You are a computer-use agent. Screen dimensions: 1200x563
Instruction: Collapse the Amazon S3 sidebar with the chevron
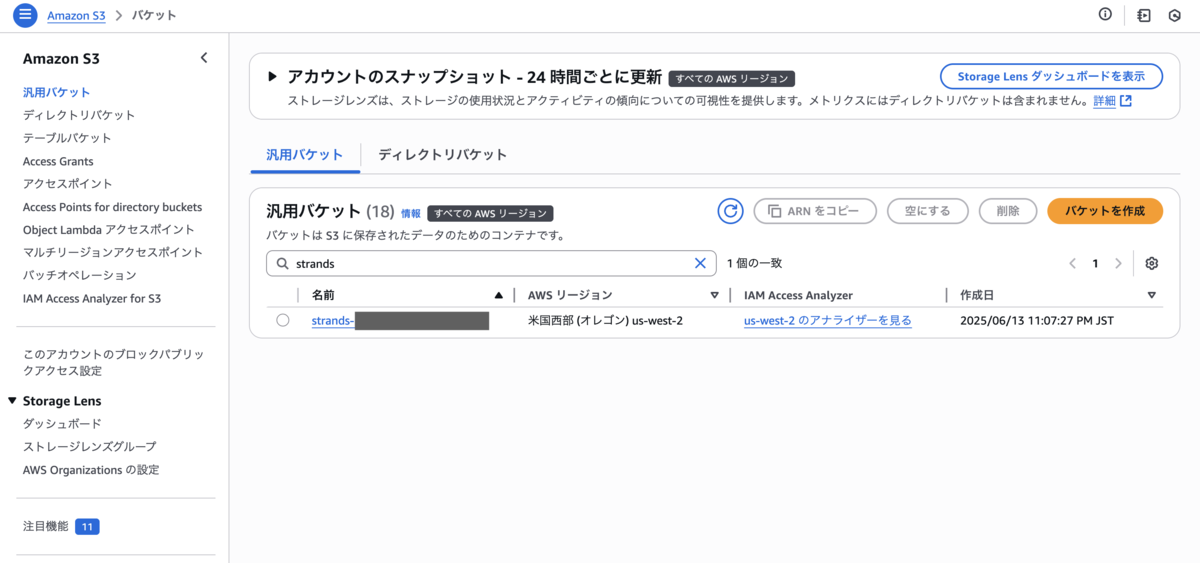click(204, 58)
